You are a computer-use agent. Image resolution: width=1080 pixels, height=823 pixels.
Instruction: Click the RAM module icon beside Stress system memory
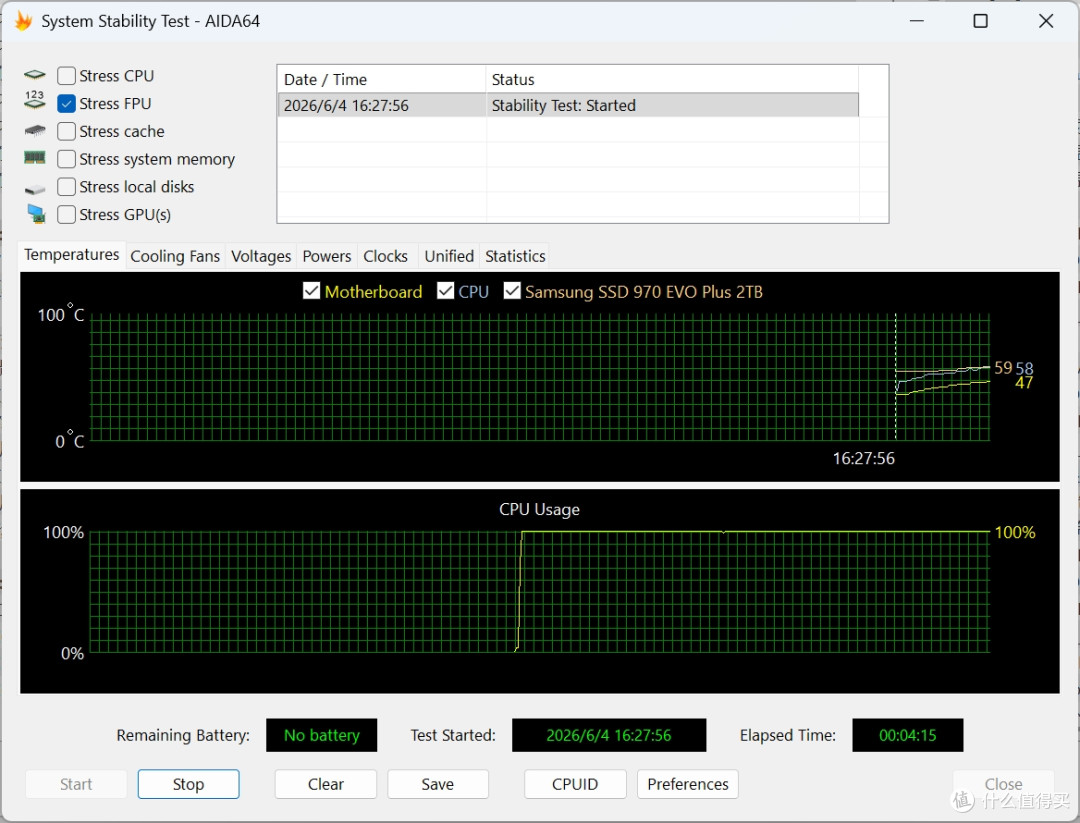pyautogui.click(x=34, y=158)
